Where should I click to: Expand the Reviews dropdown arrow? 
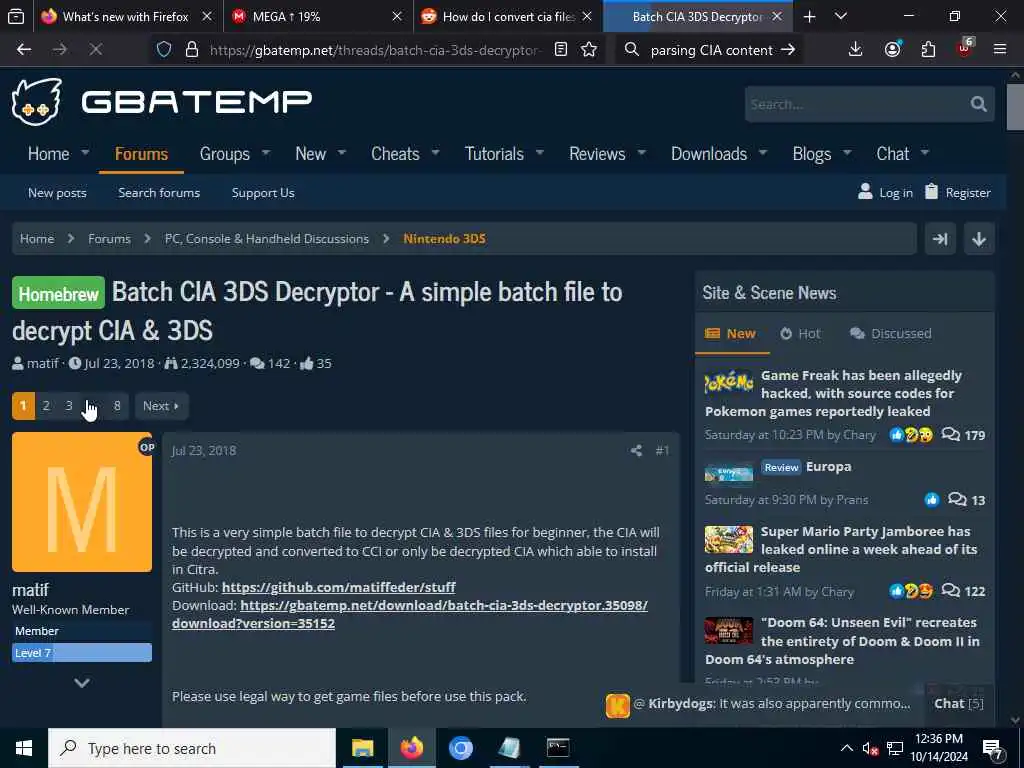tap(641, 153)
